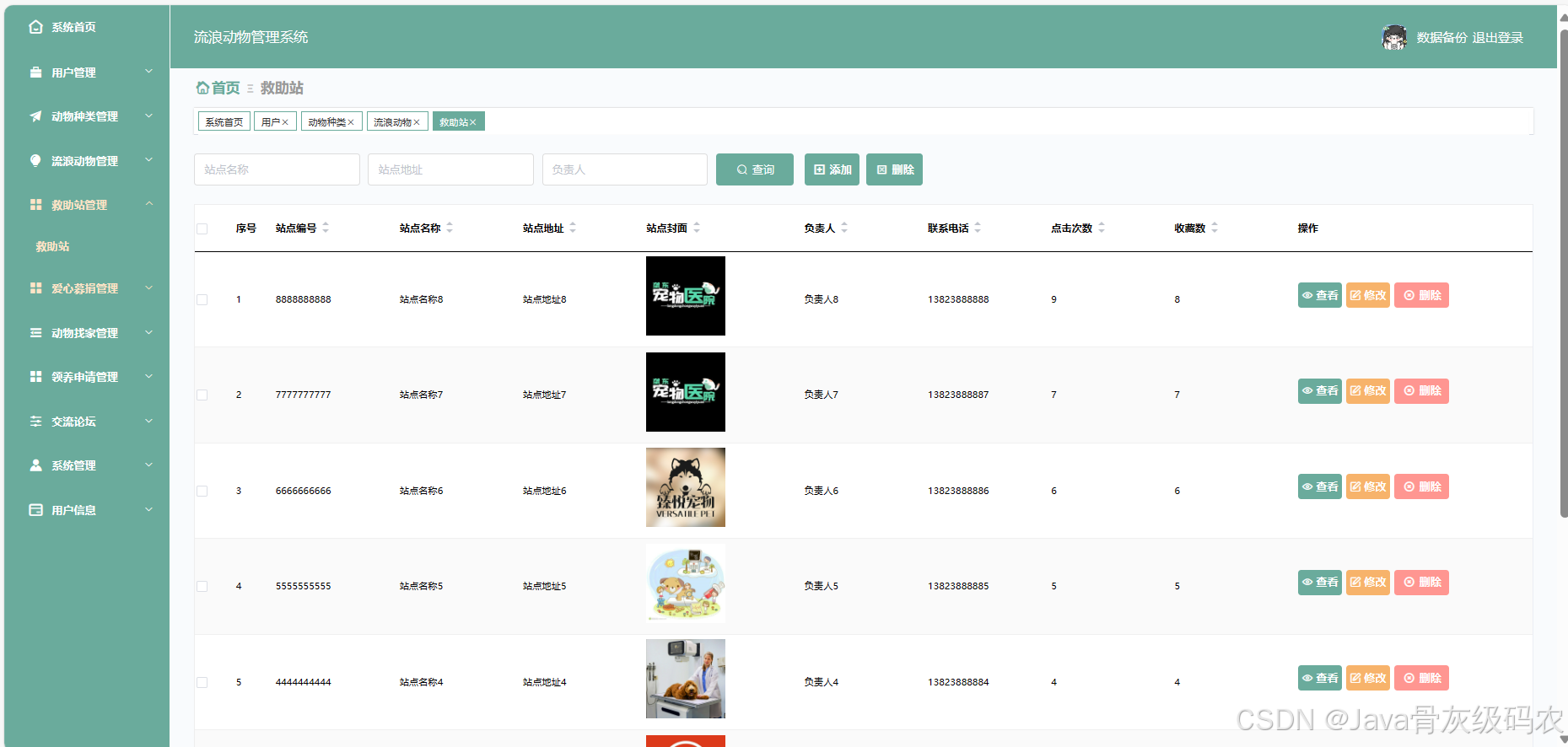The width and height of the screenshot is (1568, 747).
Task: Click 数据备份 in the header
Action: pyautogui.click(x=1441, y=37)
